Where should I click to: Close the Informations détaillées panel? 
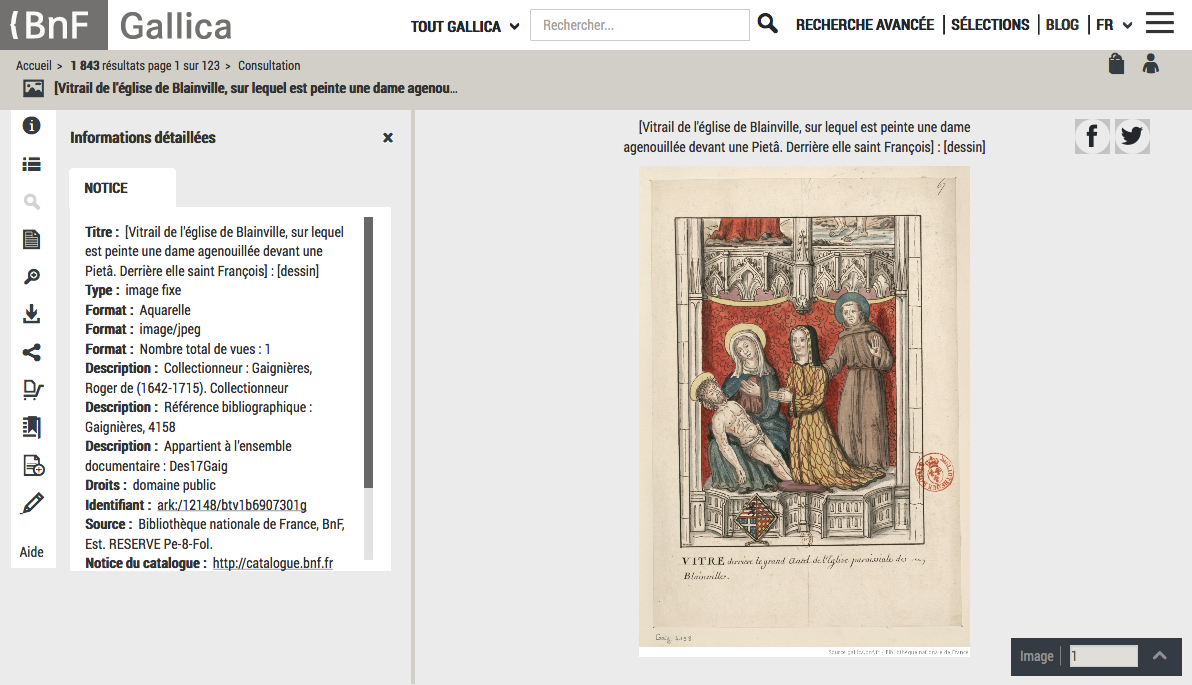[388, 138]
